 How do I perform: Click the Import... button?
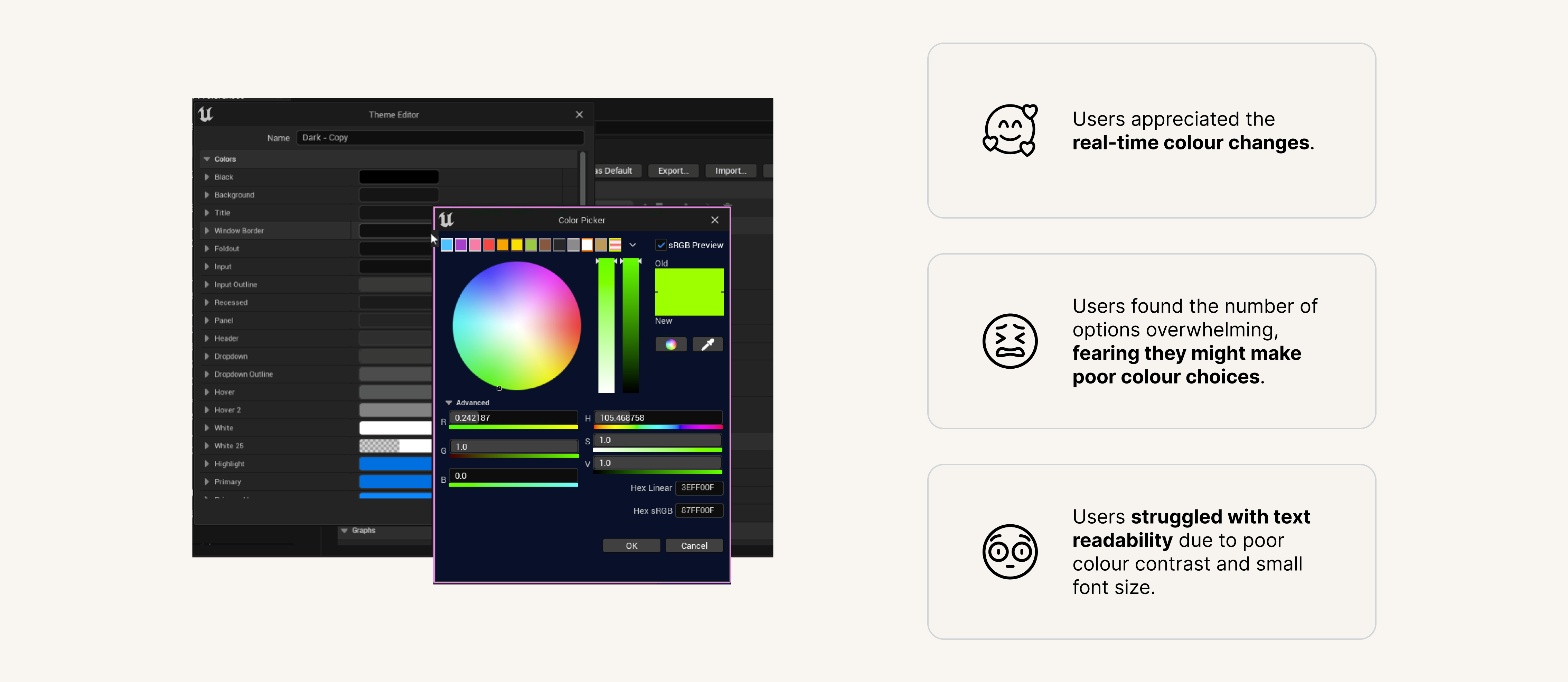tap(730, 170)
